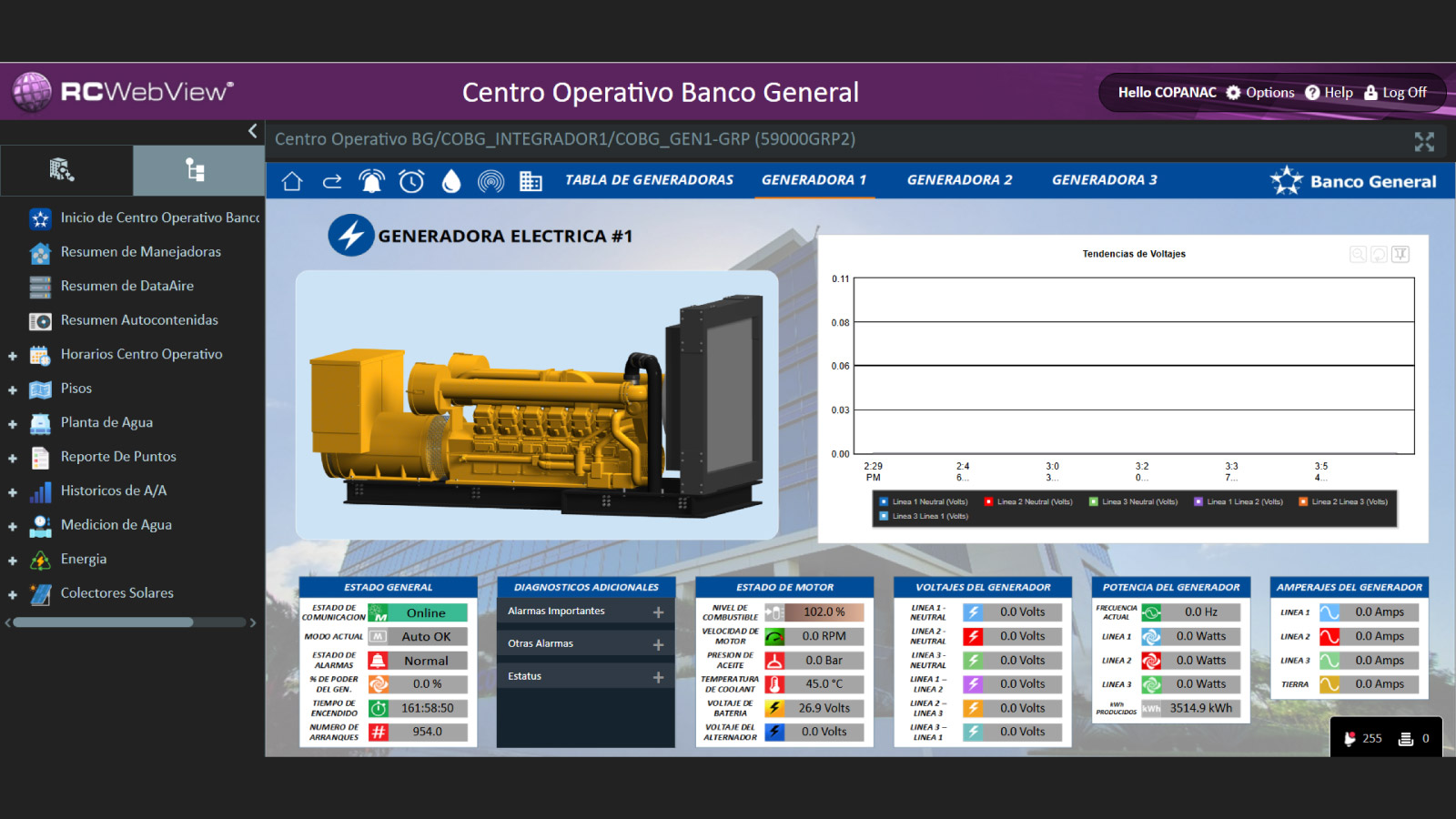Click the 102.0 % fuel level value
This screenshot has width=1456, height=819.
point(824,612)
